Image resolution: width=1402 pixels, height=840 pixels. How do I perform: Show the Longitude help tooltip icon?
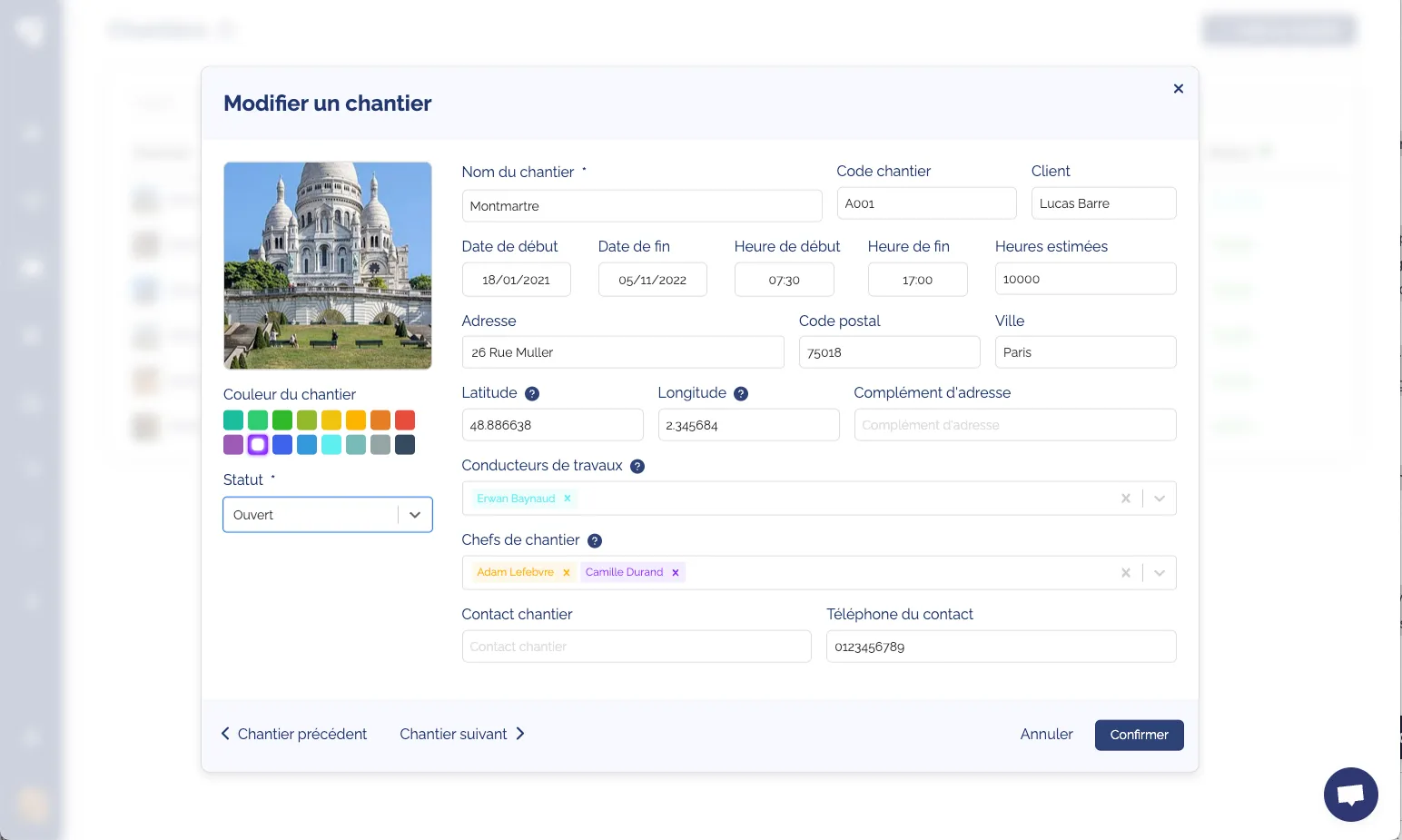coord(741,393)
